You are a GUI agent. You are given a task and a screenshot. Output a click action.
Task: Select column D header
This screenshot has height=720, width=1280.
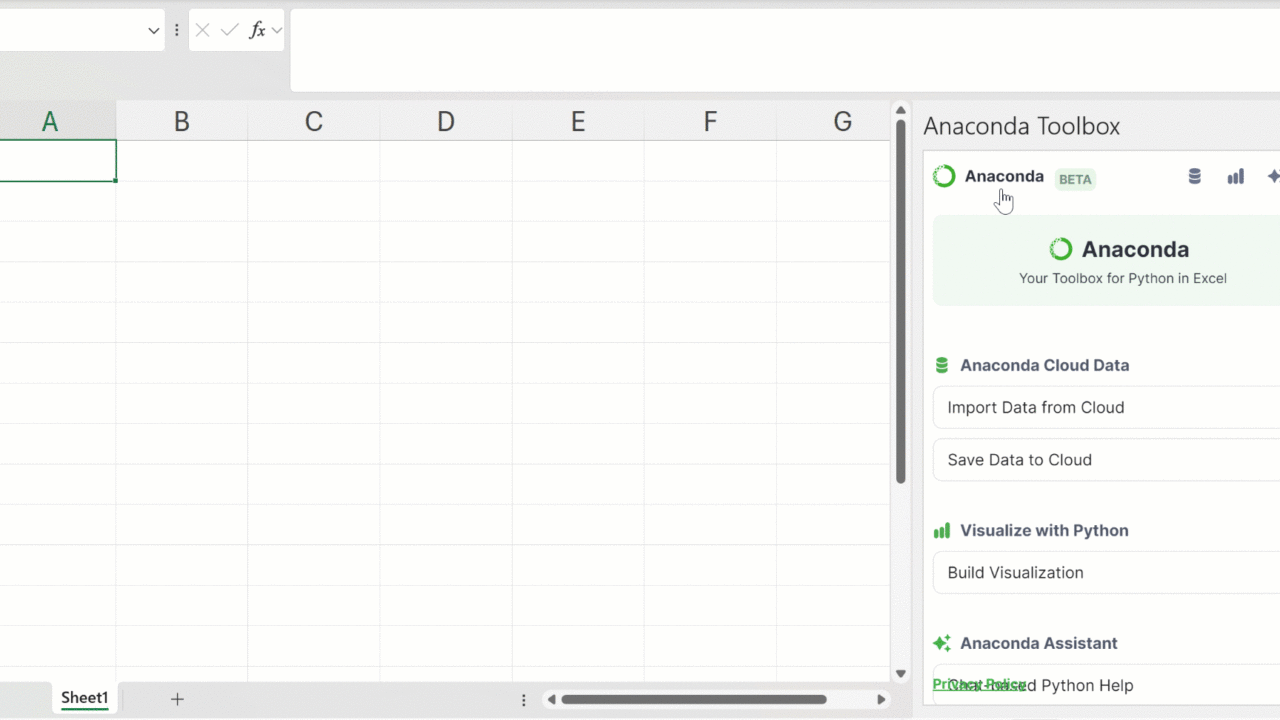446,121
